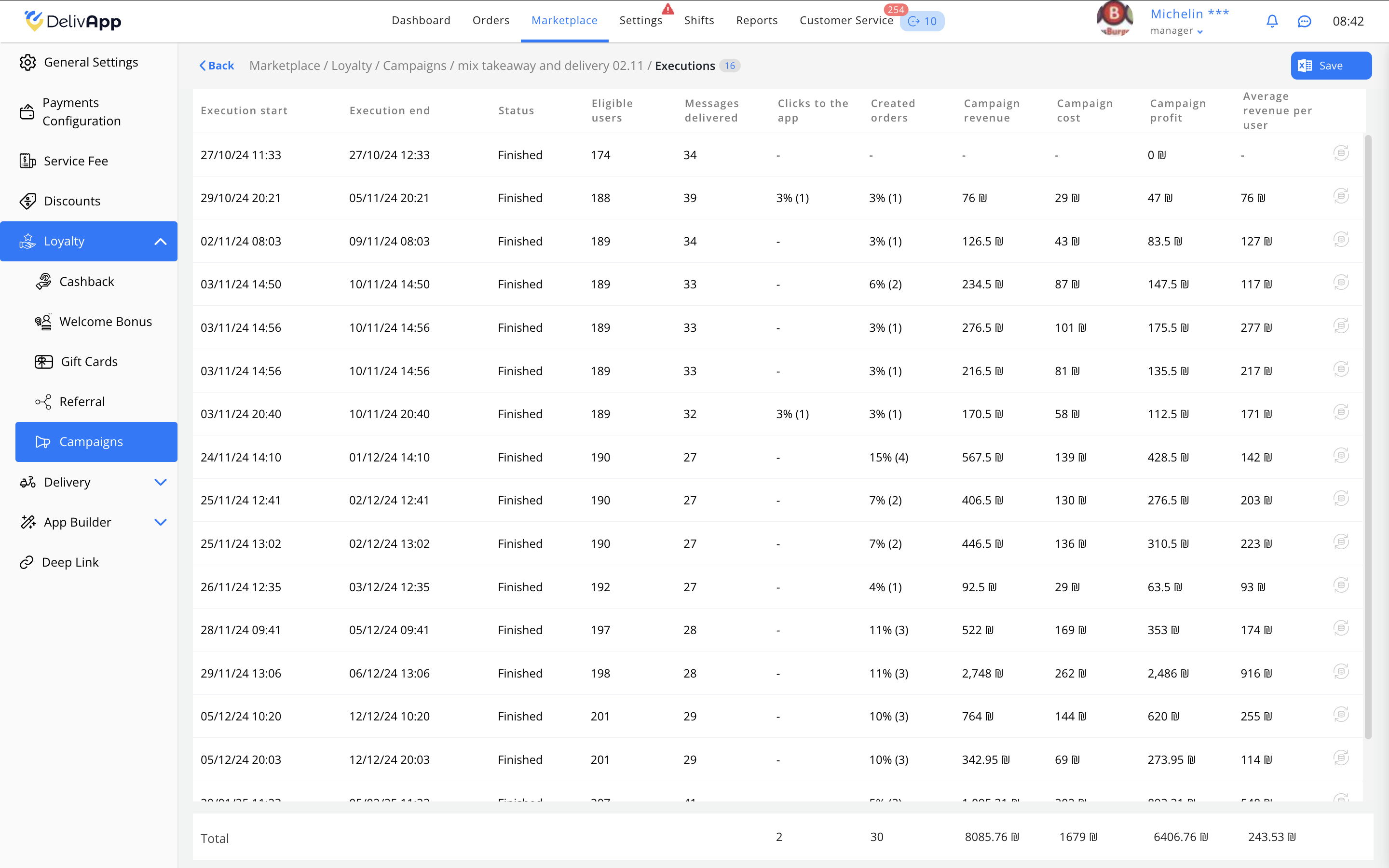The width and height of the screenshot is (1389, 868).
Task: Open the Orders tab
Action: point(491,21)
